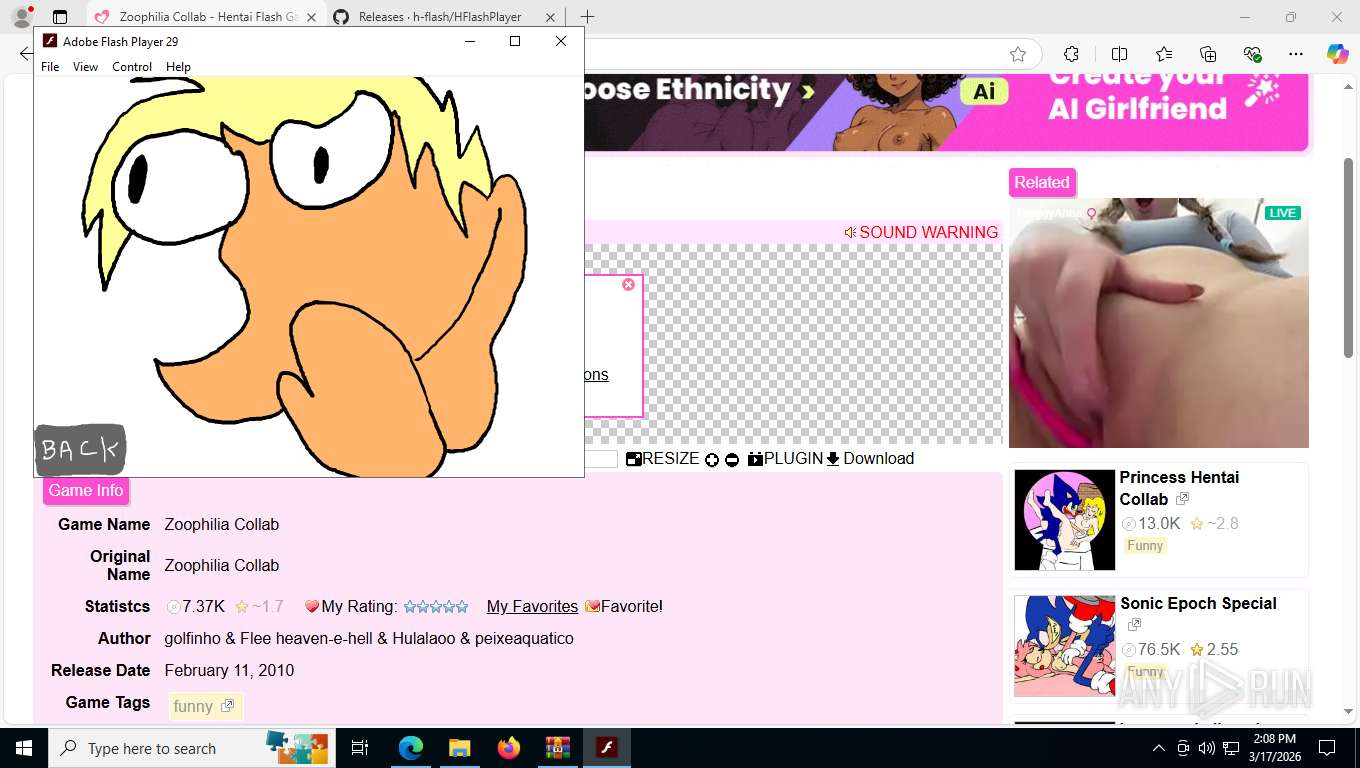This screenshot has width=1360, height=768.
Task: Open Microsoft Edge from the taskbar
Action: 410,748
